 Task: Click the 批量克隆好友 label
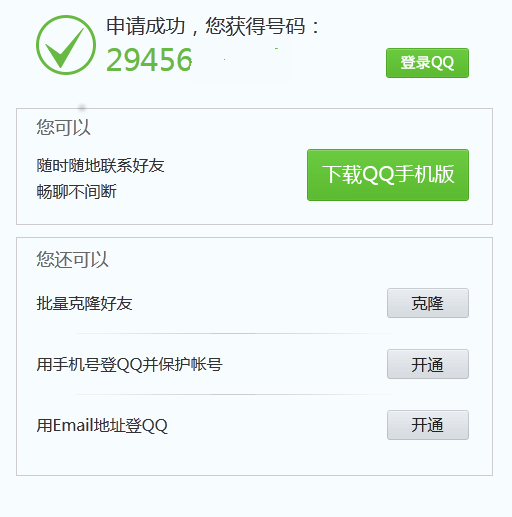pos(84,303)
